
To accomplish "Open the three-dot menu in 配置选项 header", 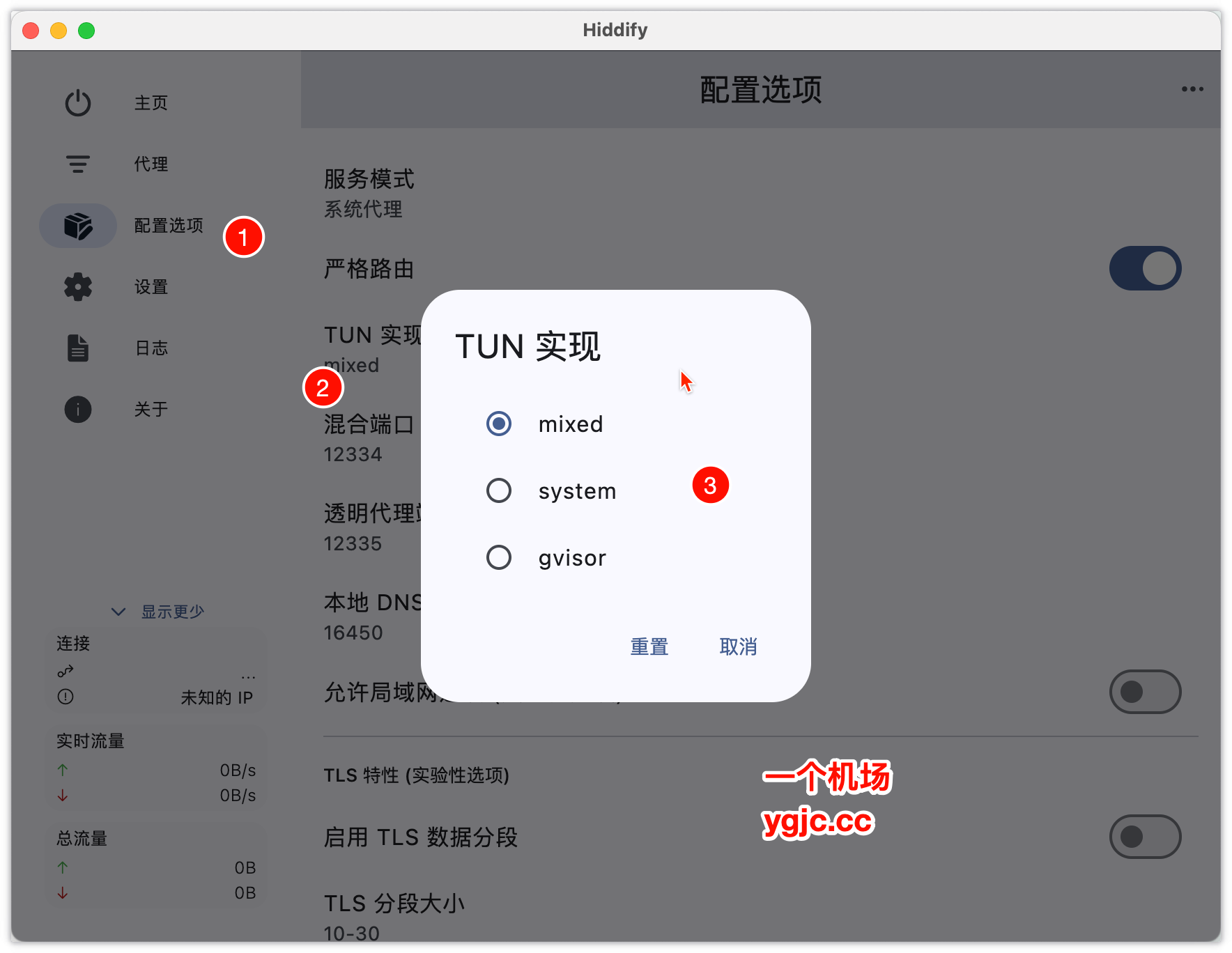I will pyautogui.click(x=1191, y=89).
